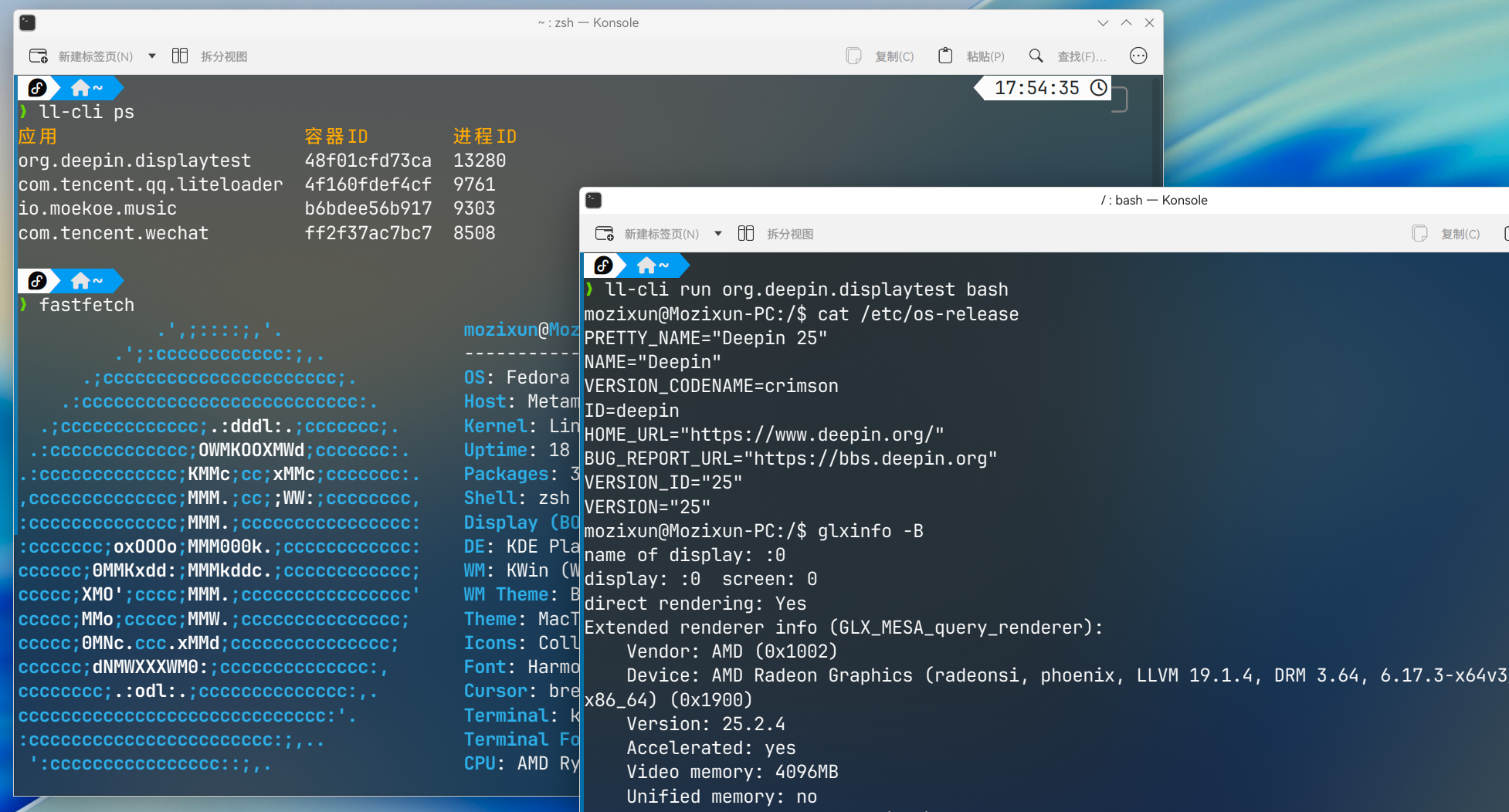Expand new tab dropdown arrow in zsh window
This screenshot has height=812, width=1509.
[152, 56]
